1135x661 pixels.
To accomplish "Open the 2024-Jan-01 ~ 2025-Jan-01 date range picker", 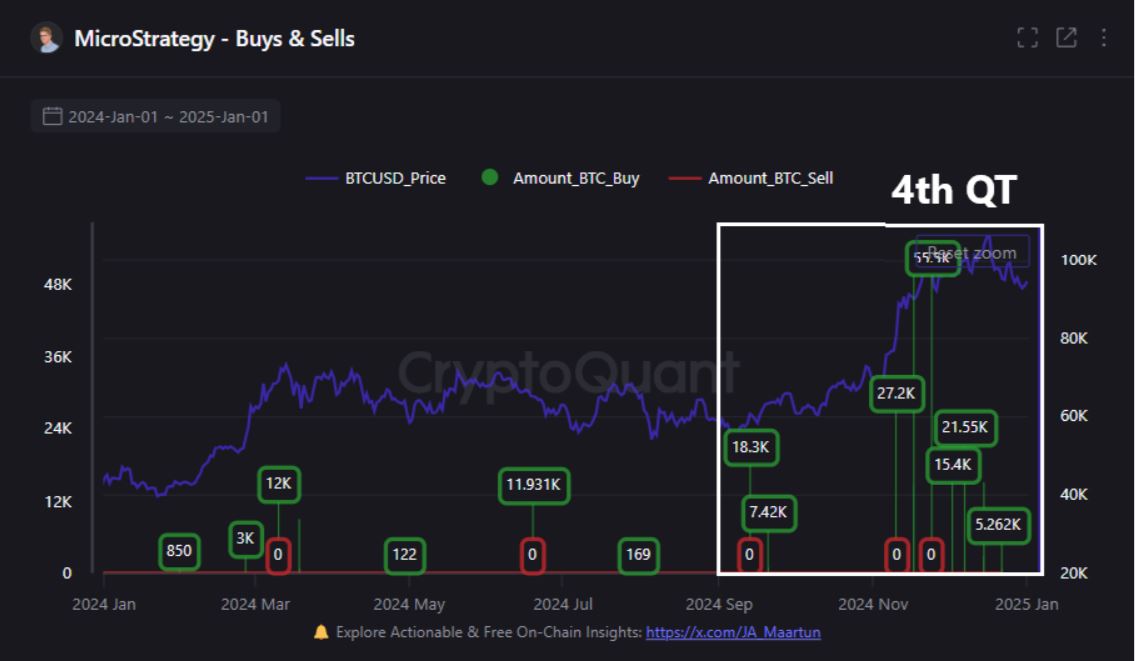I will click(156, 117).
